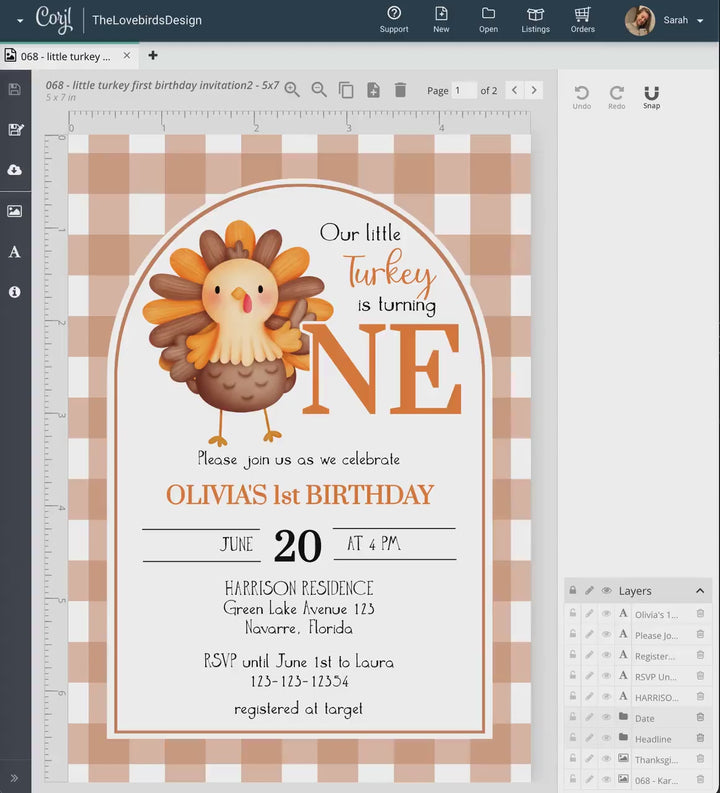Open the Listings menu

(535, 19)
